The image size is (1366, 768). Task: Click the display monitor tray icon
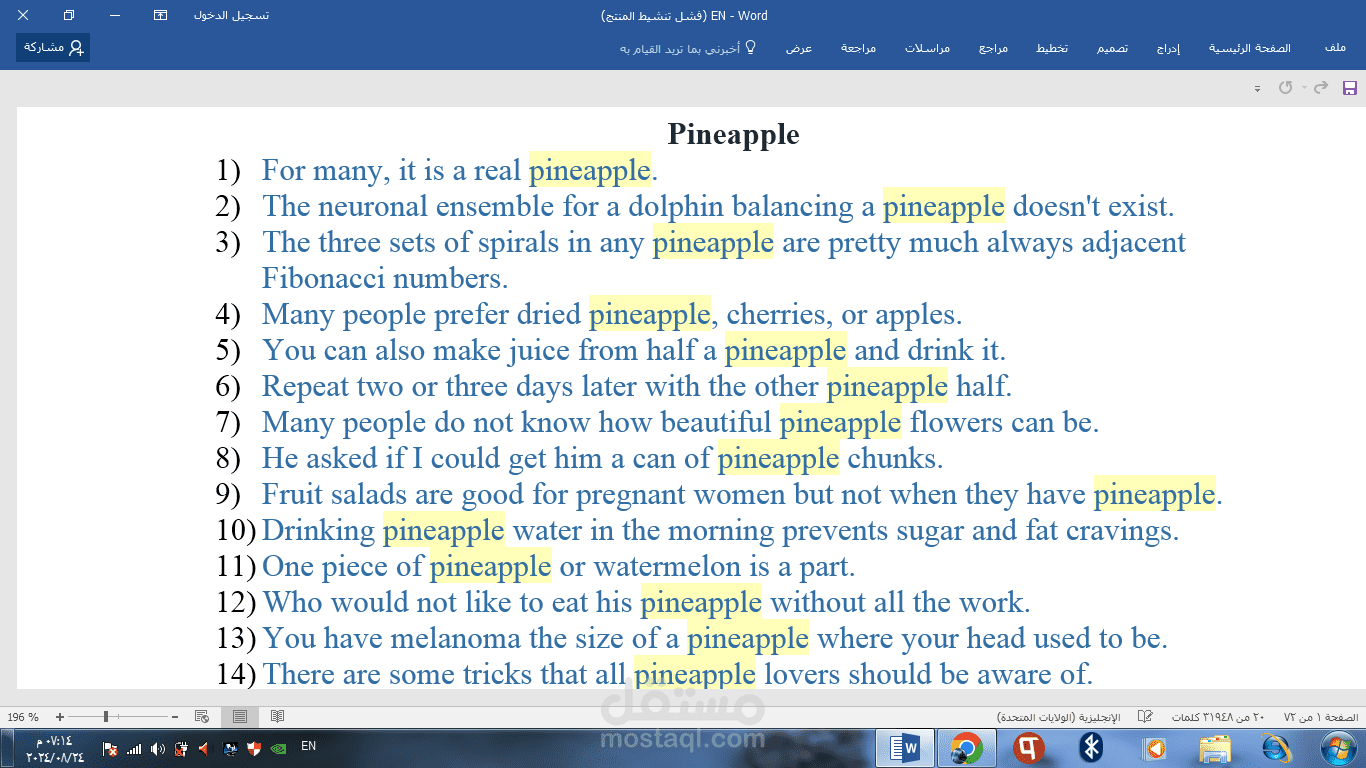(230, 748)
